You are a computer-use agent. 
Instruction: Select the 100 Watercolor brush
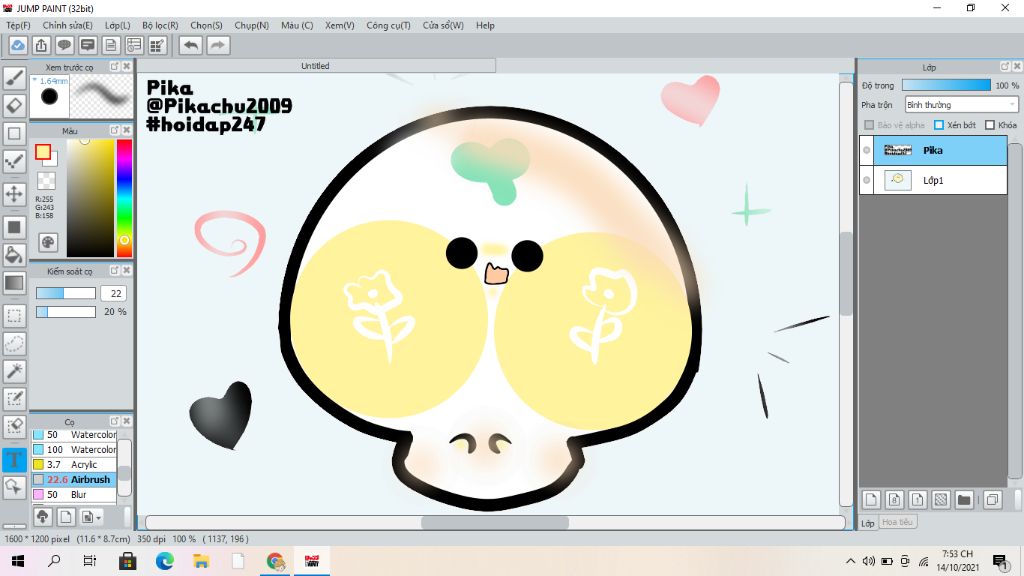[x=74, y=449]
